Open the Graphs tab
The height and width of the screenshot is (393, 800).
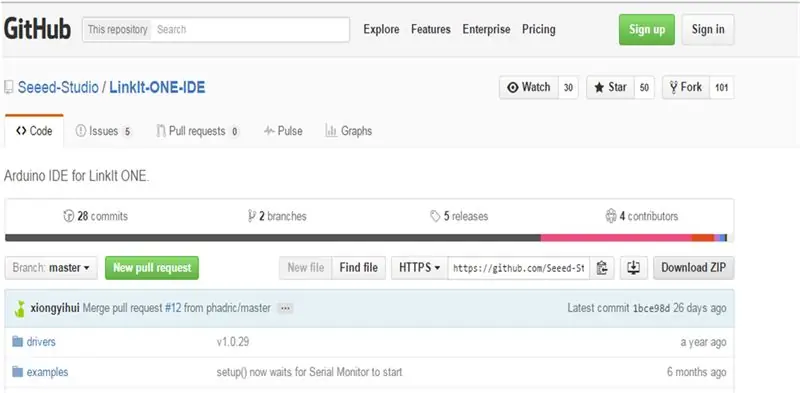click(348, 131)
